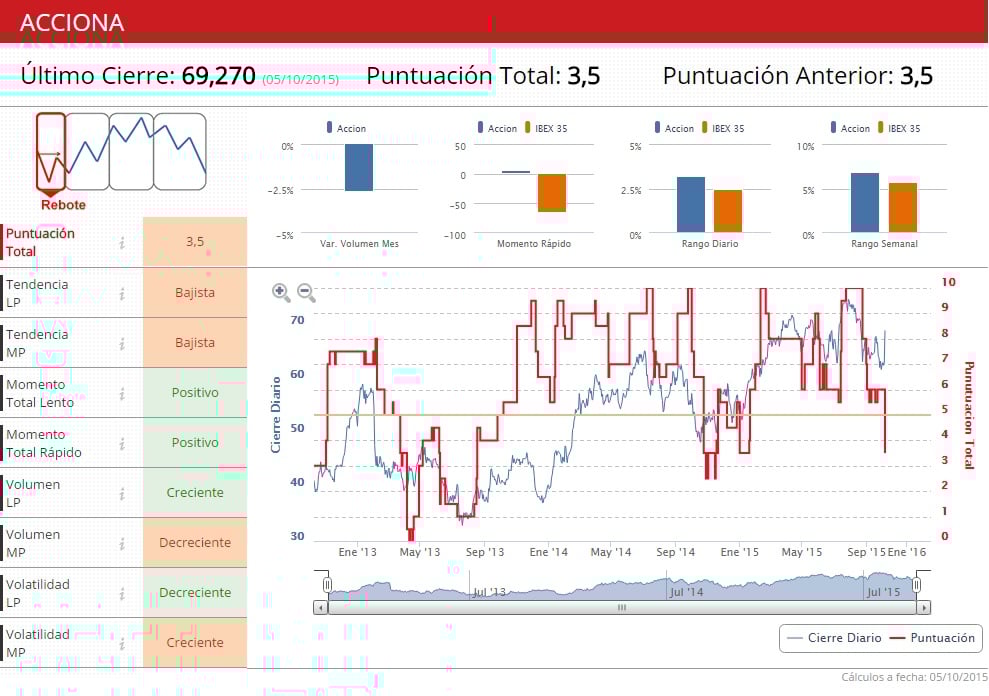This screenshot has height=696, width=989.
Task: Open info icon for Volumen LP
Action: 122,493
